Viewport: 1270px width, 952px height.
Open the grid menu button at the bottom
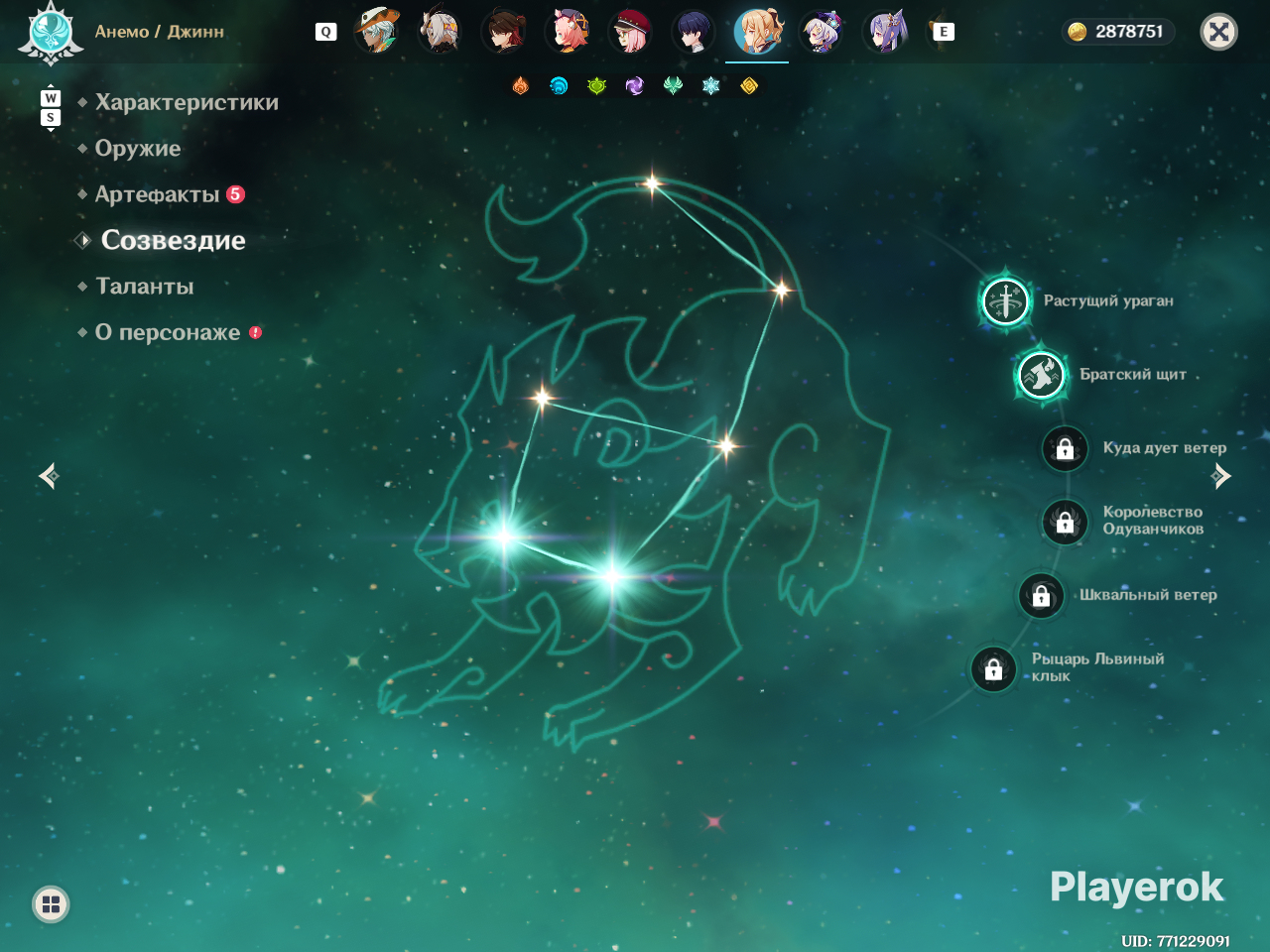click(51, 904)
